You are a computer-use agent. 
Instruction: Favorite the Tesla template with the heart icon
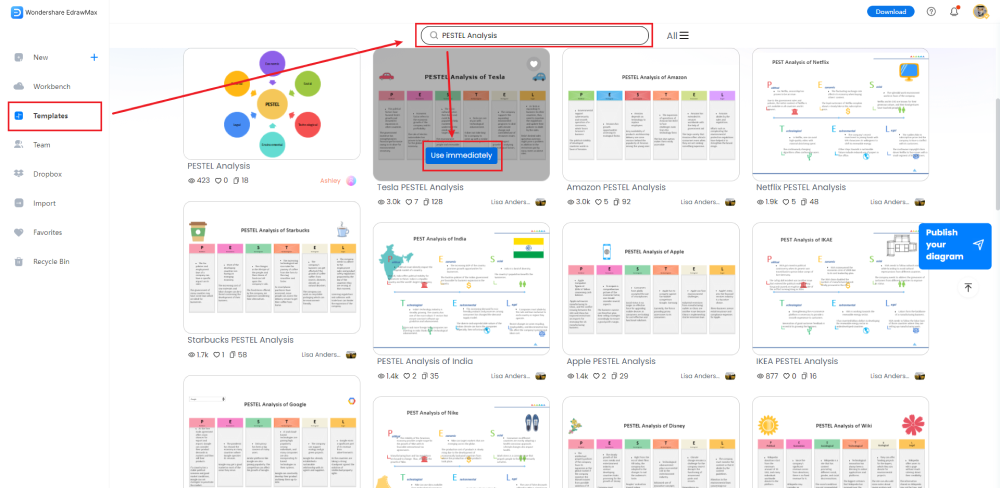(534, 64)
